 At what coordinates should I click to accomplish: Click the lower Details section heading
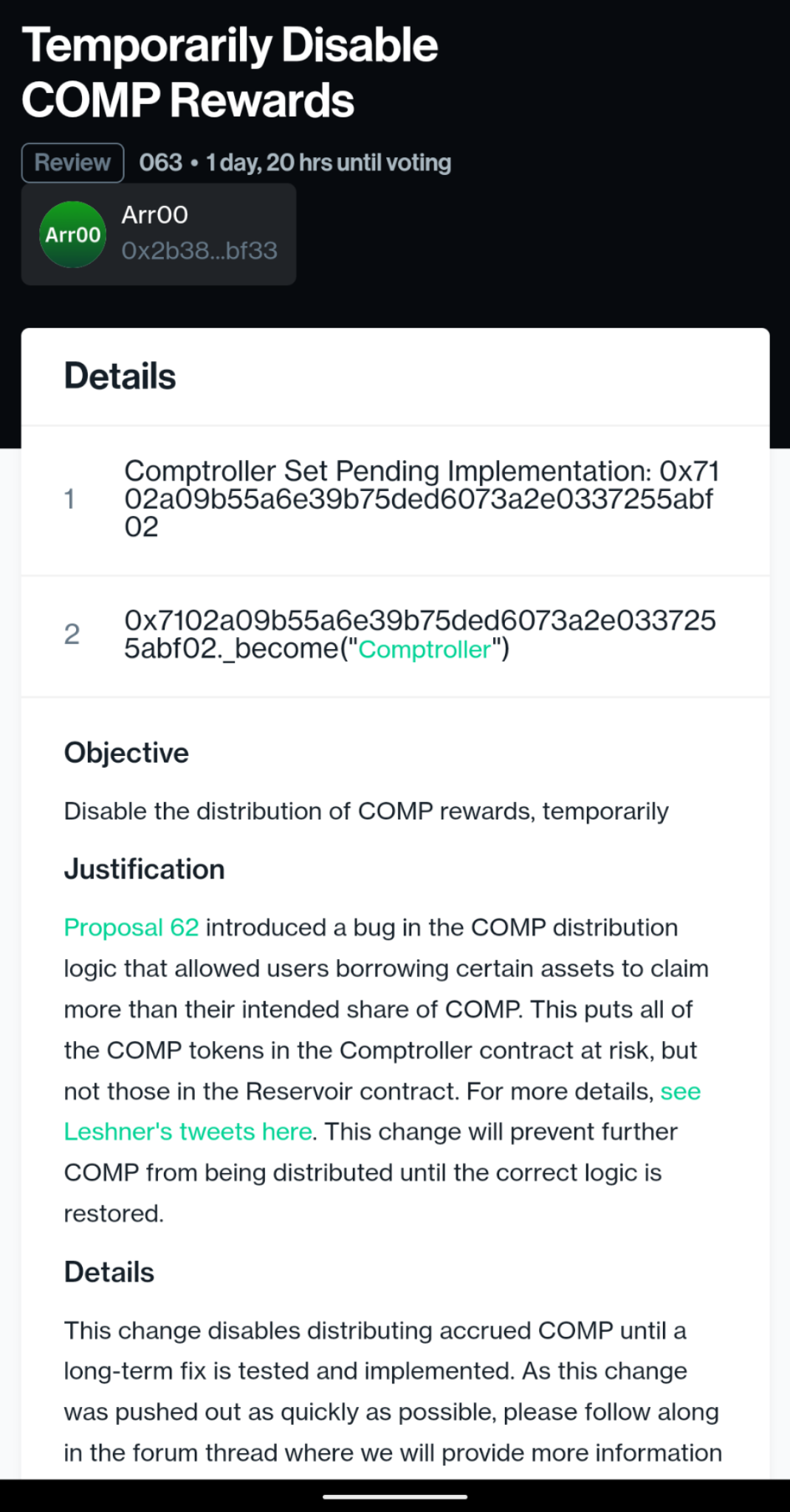coord(109,1273)
